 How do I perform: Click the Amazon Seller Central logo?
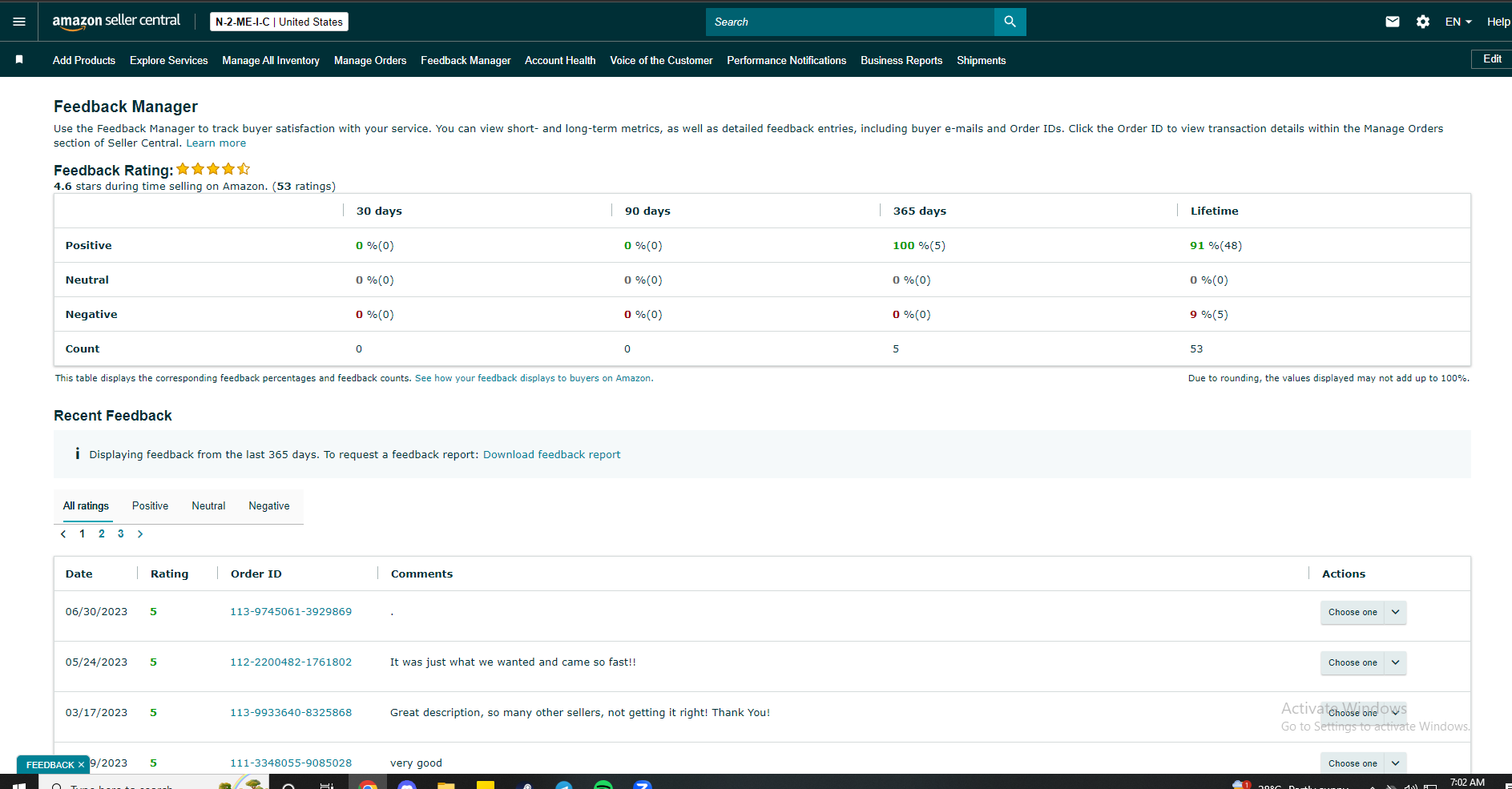point(116,22)
